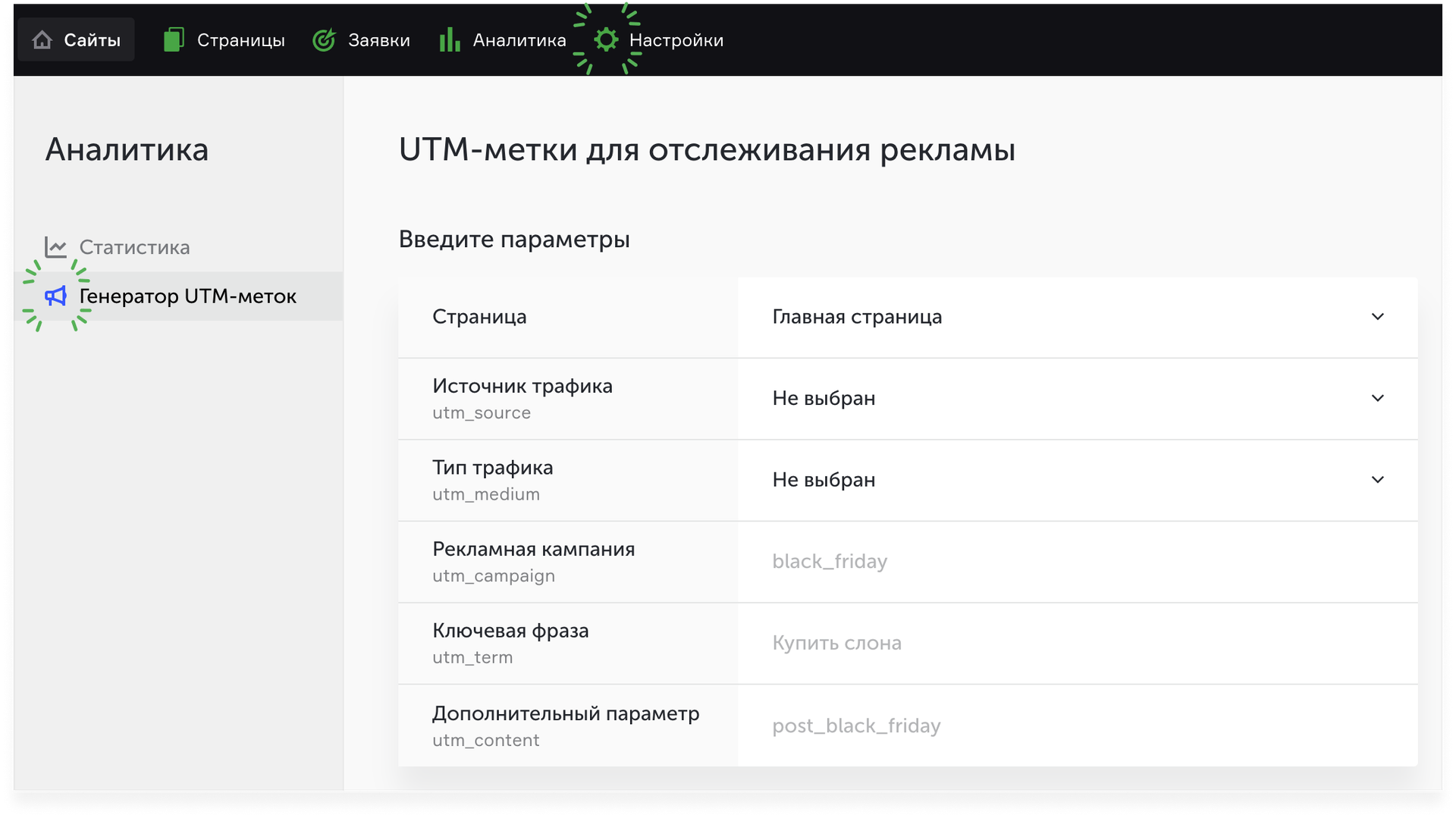Image resolution: width=1456 pixels, height=818 pixels.
Task: Click the blue megaphone icon in sidebar
Action: [55, 296]
